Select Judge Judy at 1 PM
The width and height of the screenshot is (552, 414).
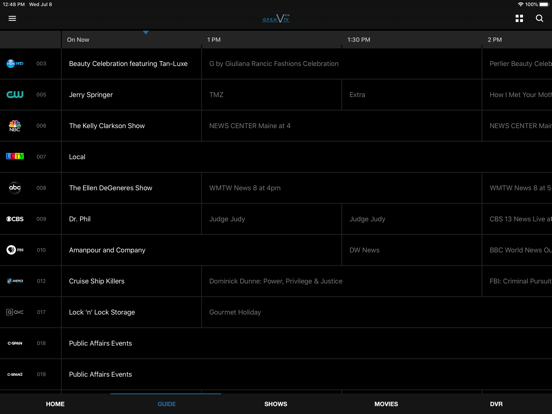[x=271, y=219]
